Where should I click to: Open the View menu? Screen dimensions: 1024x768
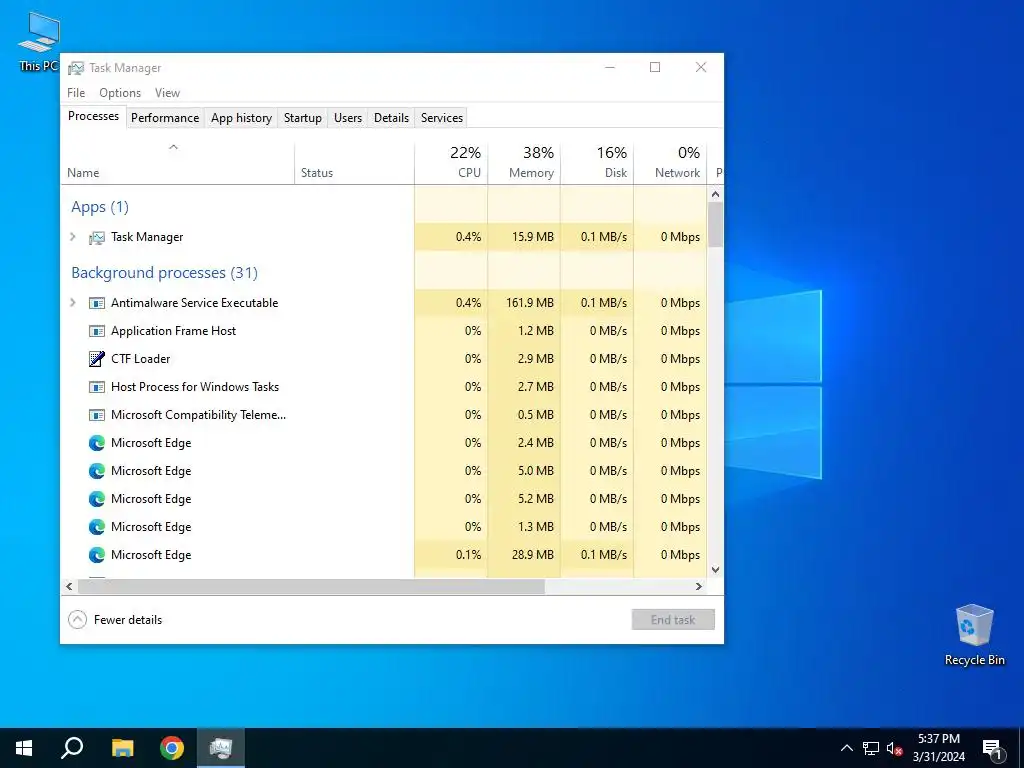point(167,93)
